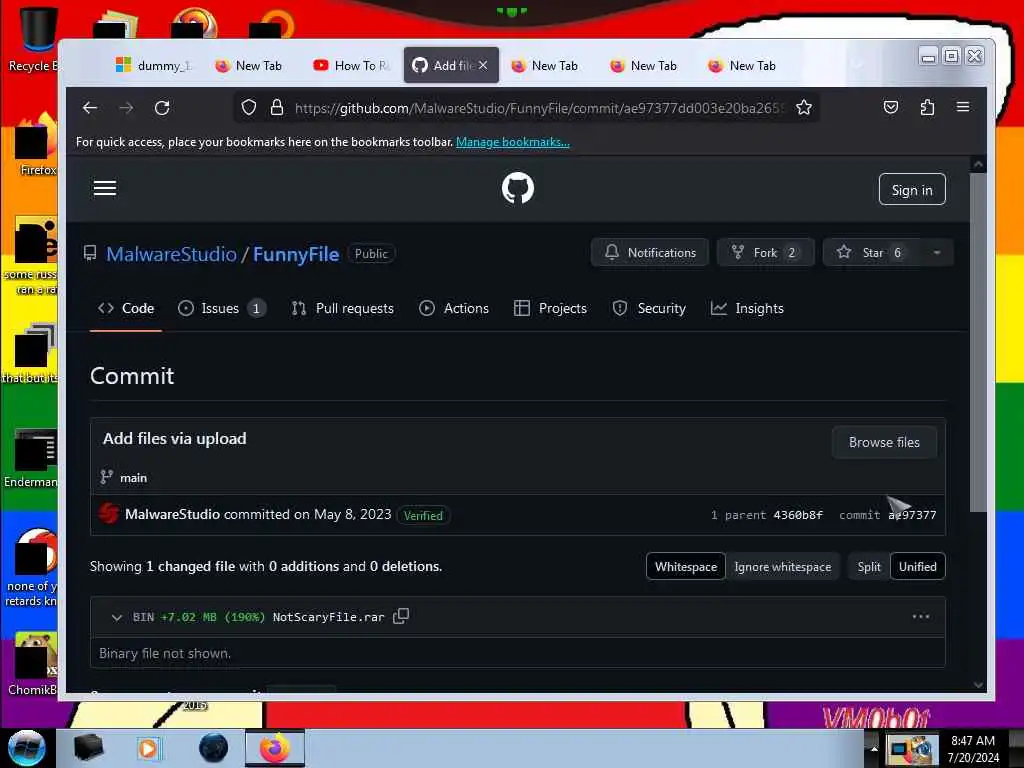Click the main branch link
This screenshot has width=1024, height=768.
point(133,478)
